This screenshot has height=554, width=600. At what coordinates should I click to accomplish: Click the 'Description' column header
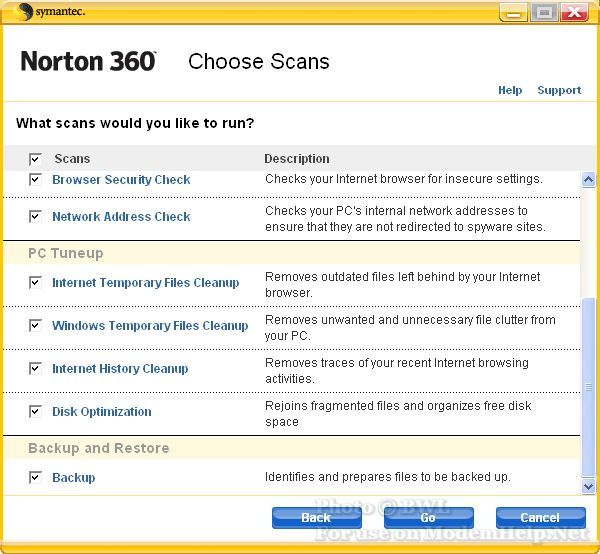tap(297, 158)
